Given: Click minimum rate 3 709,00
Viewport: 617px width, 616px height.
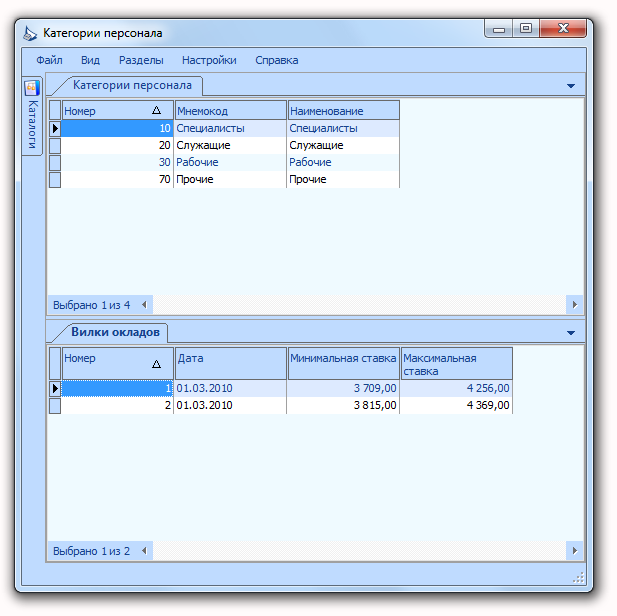Looking at the screenshot, I should (x=343, y=388).
